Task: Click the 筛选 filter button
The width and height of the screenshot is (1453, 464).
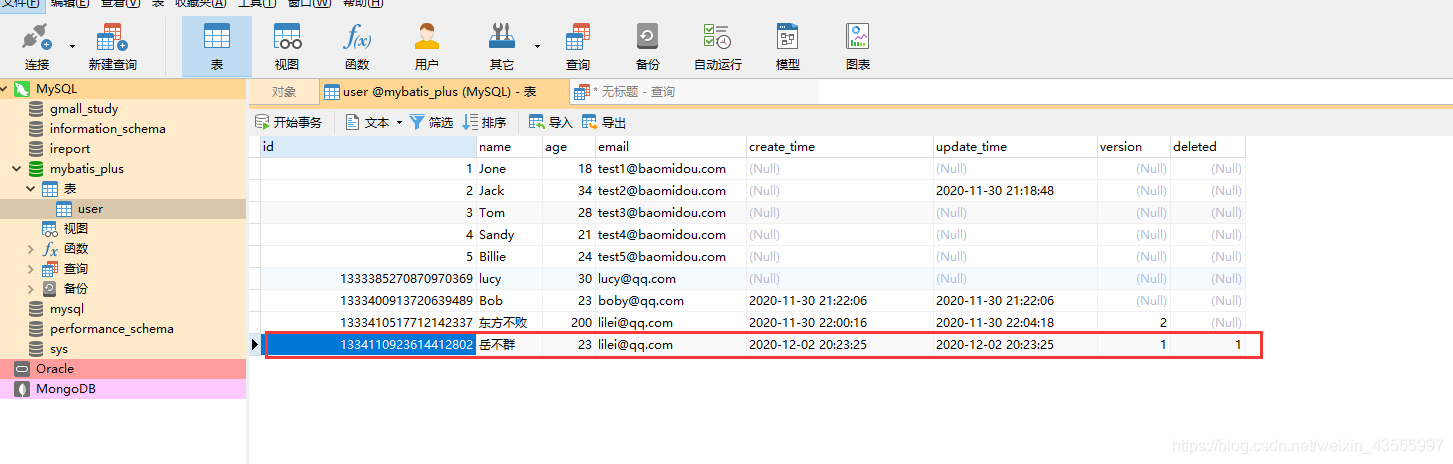Action: pos(431,122)
